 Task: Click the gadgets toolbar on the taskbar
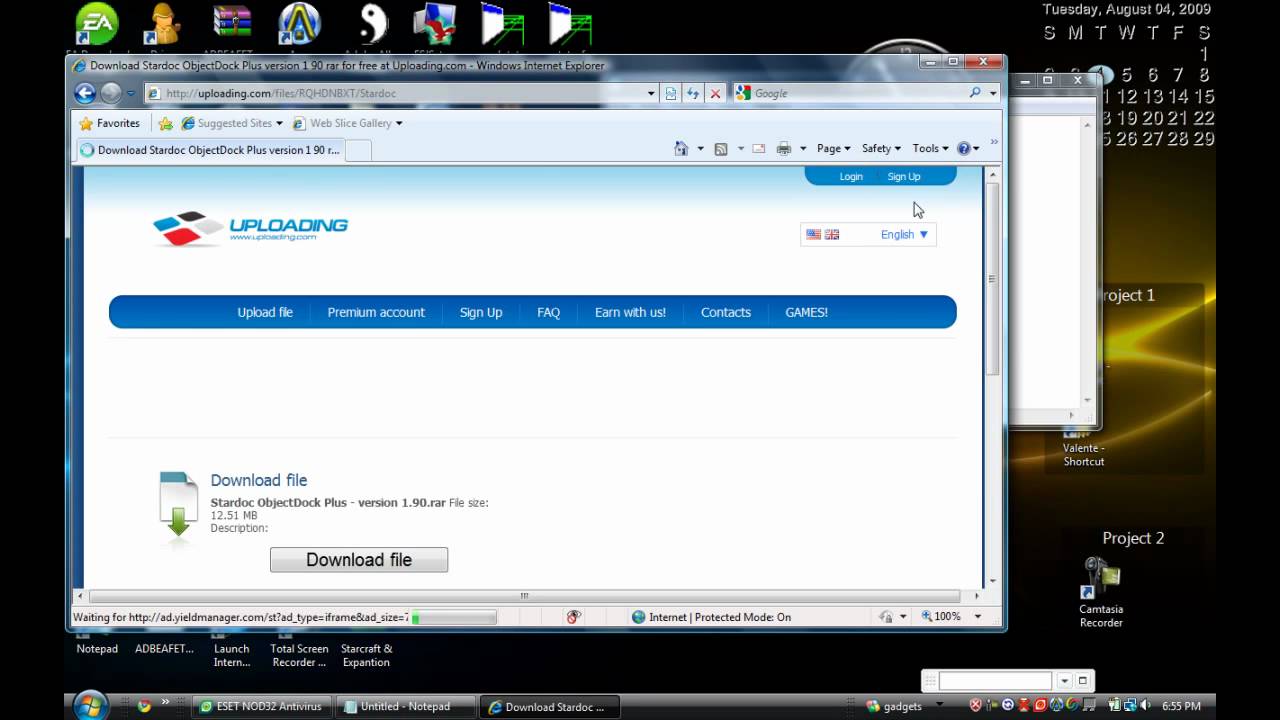click(x=894, y=706)
